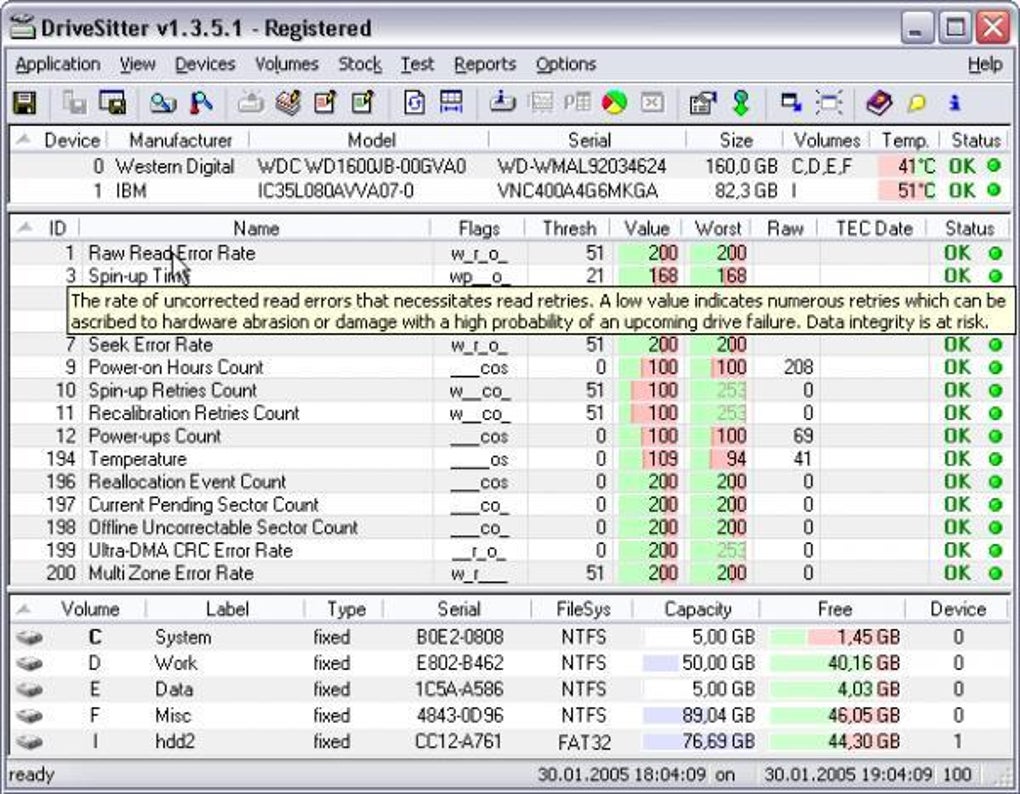Click the 50,00 GB capacity bar

700,663
